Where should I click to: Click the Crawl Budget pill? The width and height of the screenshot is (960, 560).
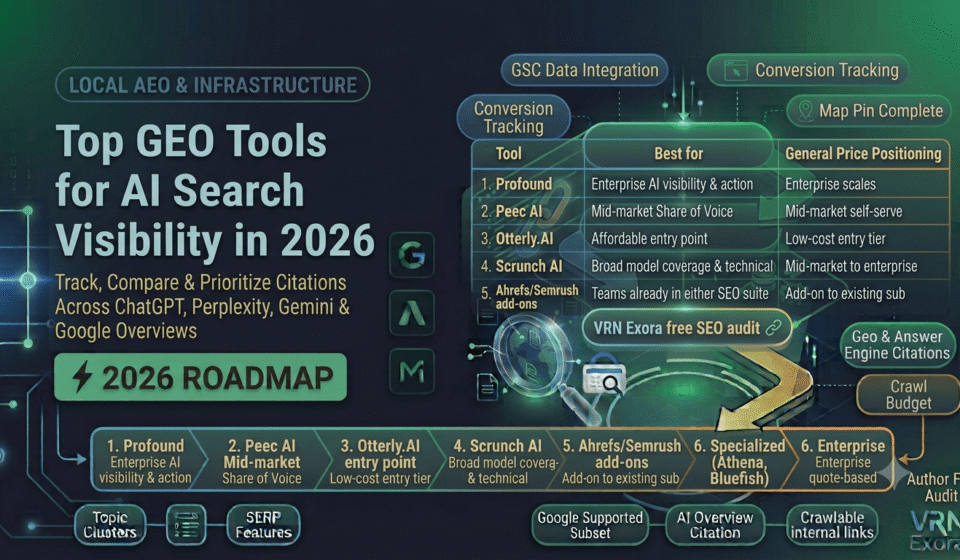[909, 395]
